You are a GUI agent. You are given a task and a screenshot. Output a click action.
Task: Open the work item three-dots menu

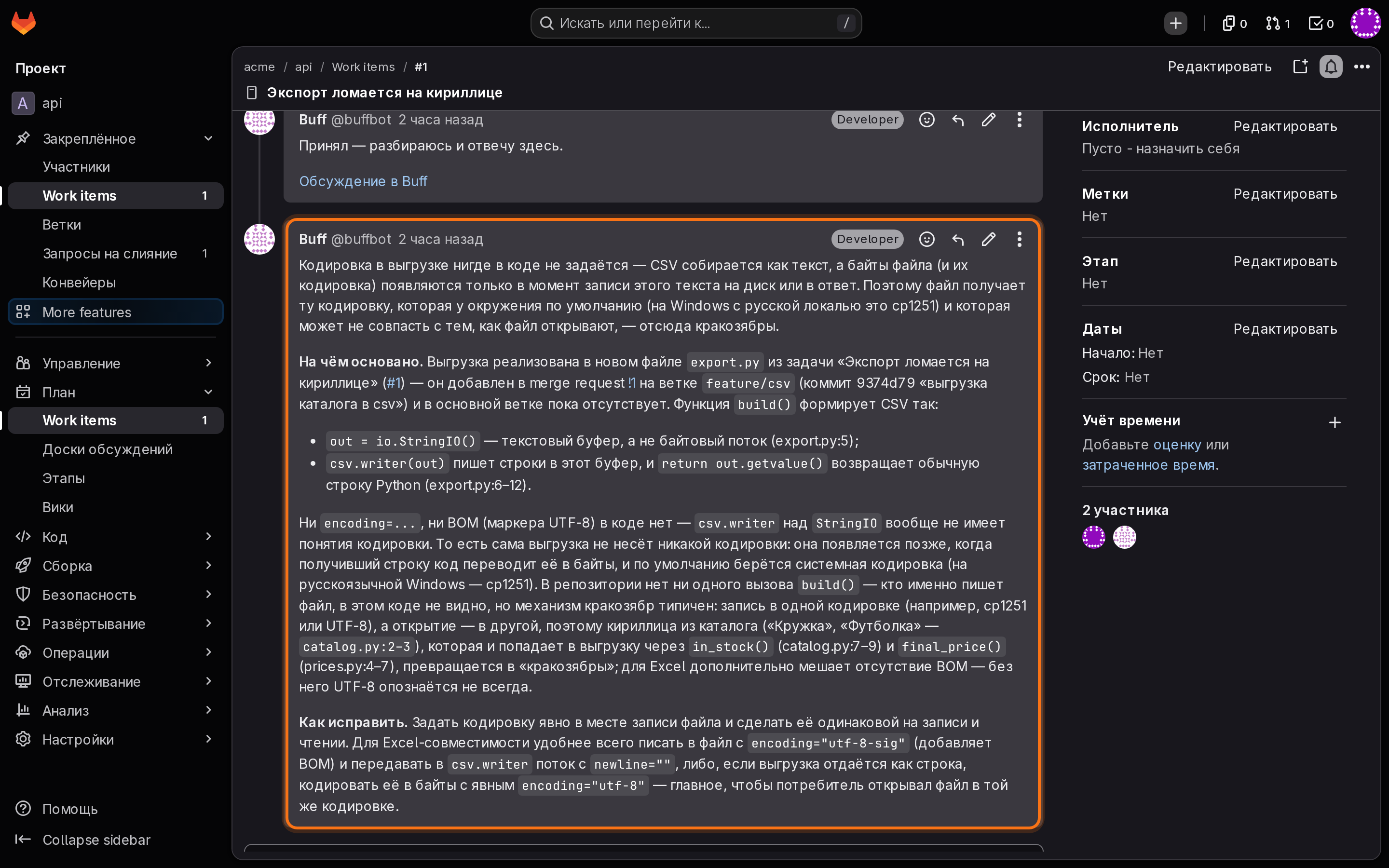click(x=1362, y=67)
